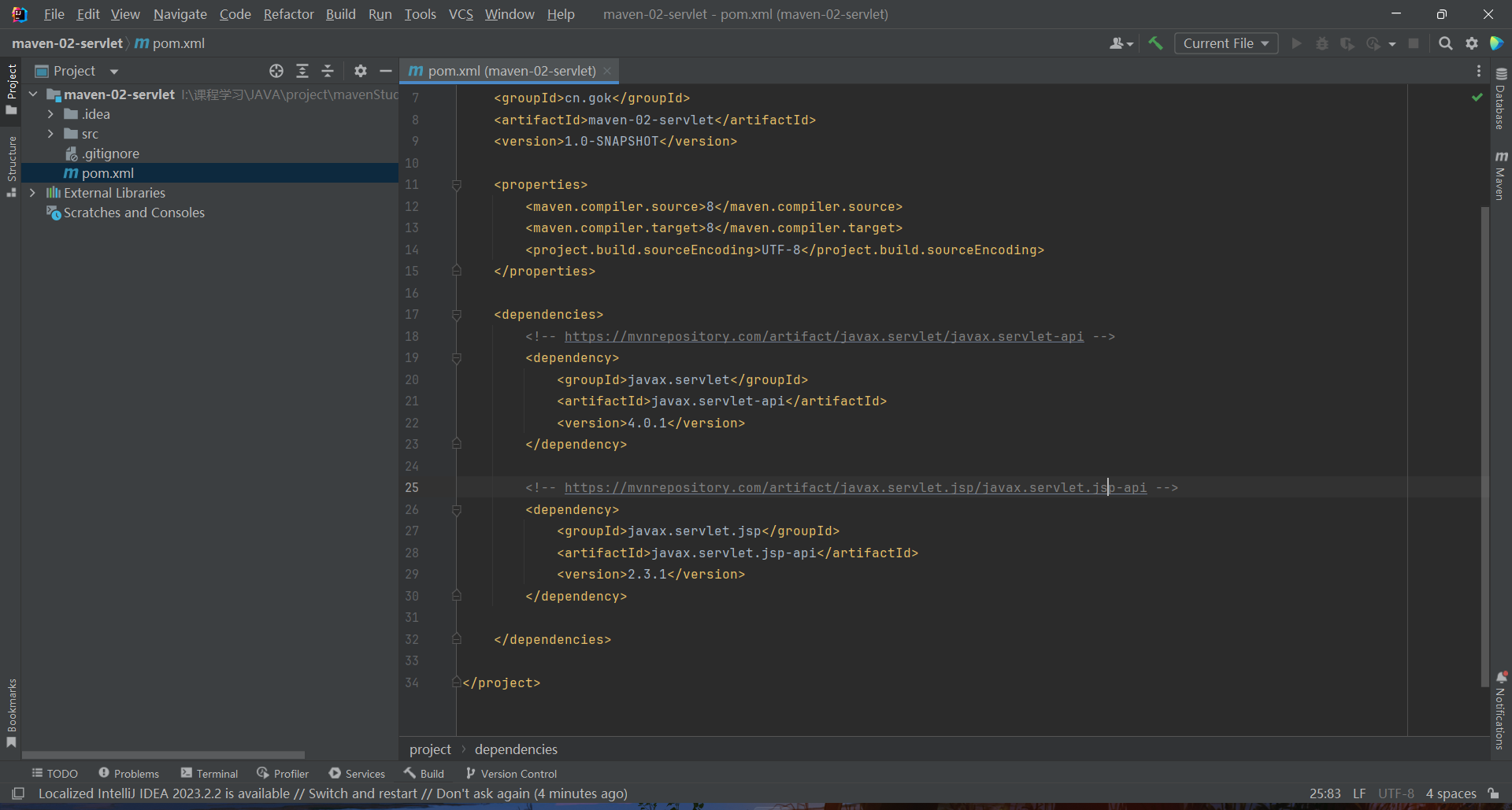This screenshot has height=810, width=1512.
Task: Open IDE settings gear in top toolbar
Action: (x=1471, y=43)
